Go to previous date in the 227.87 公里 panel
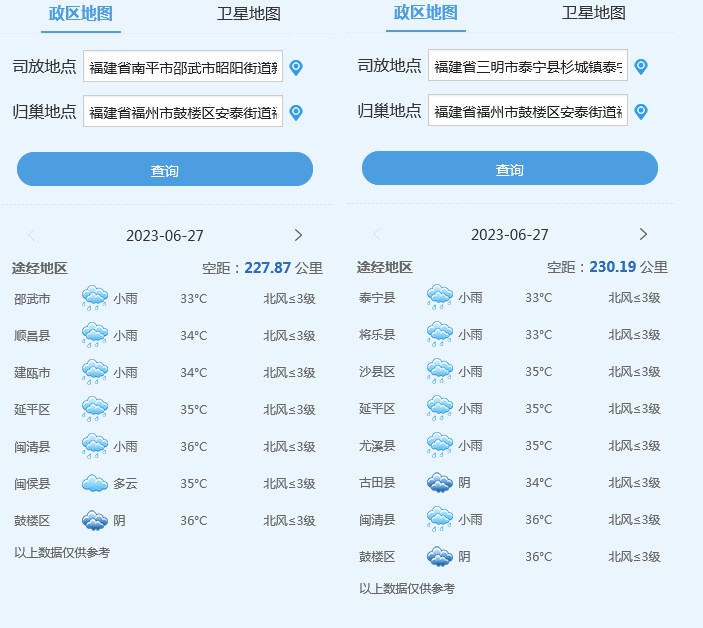Screen dimensions: 703x628 tap(32, 235)
